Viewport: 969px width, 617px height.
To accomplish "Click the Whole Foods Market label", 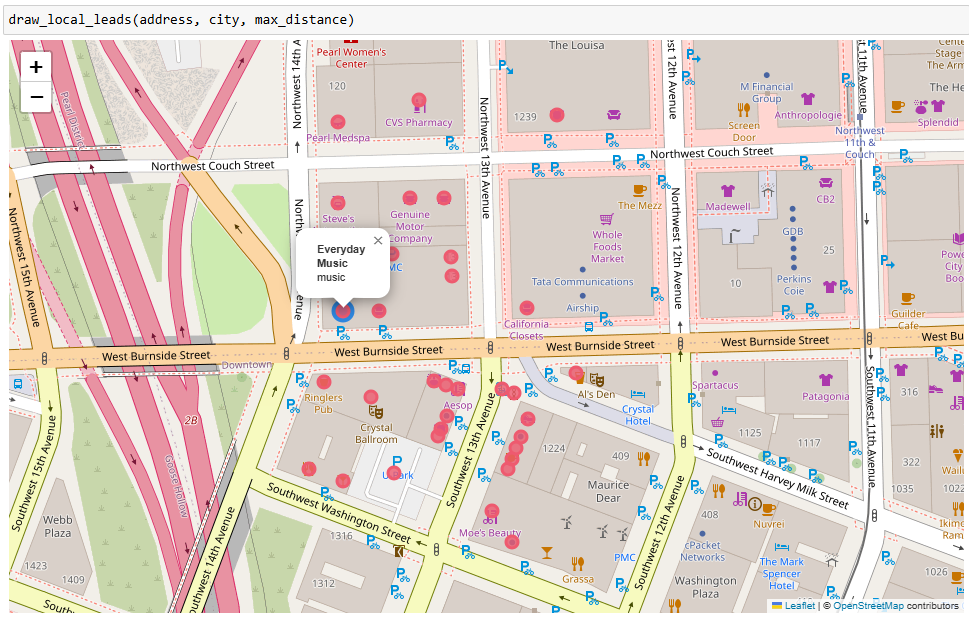I will click(607, 247).
